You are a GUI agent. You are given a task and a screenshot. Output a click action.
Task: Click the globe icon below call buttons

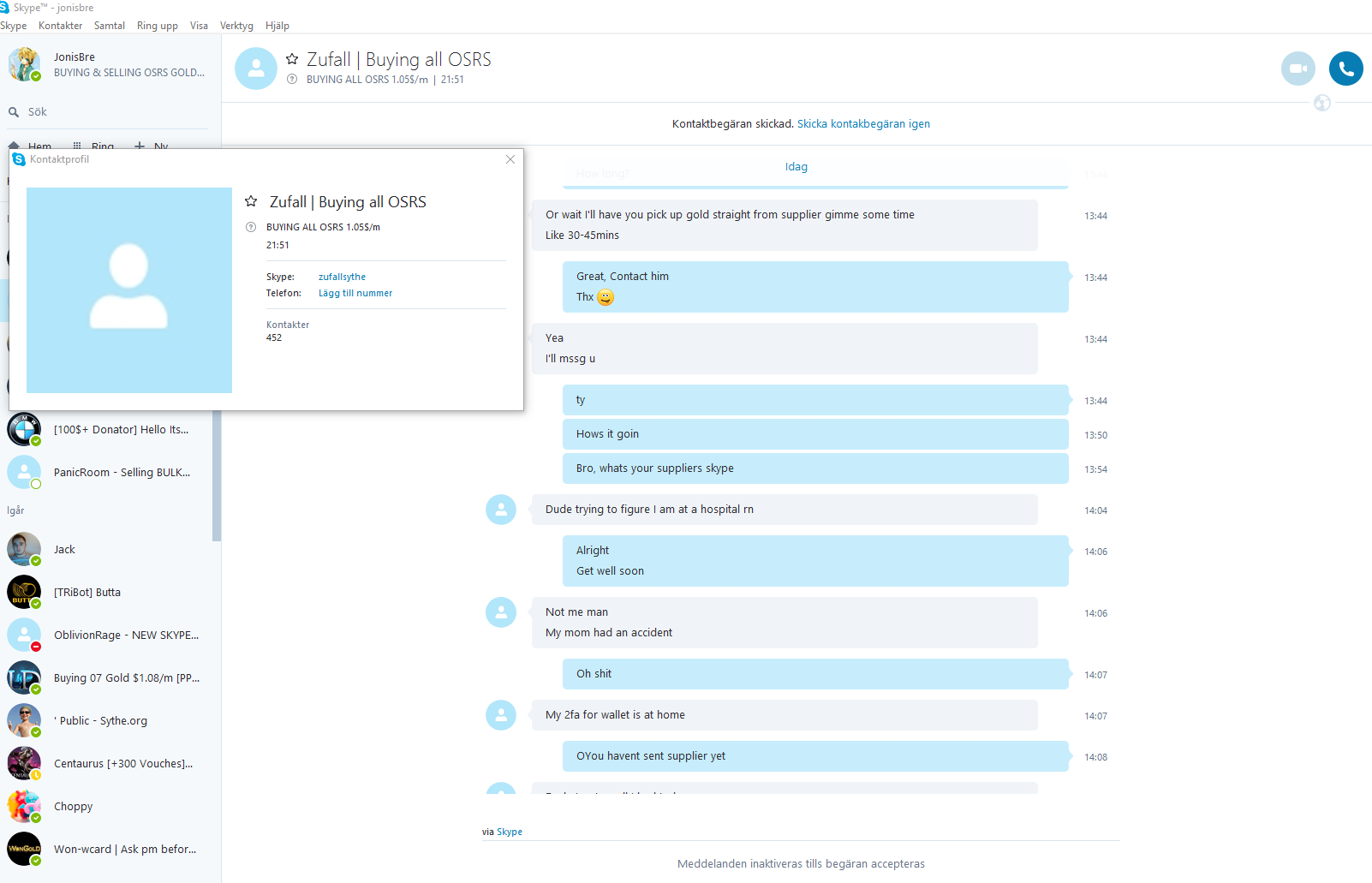1322,104
